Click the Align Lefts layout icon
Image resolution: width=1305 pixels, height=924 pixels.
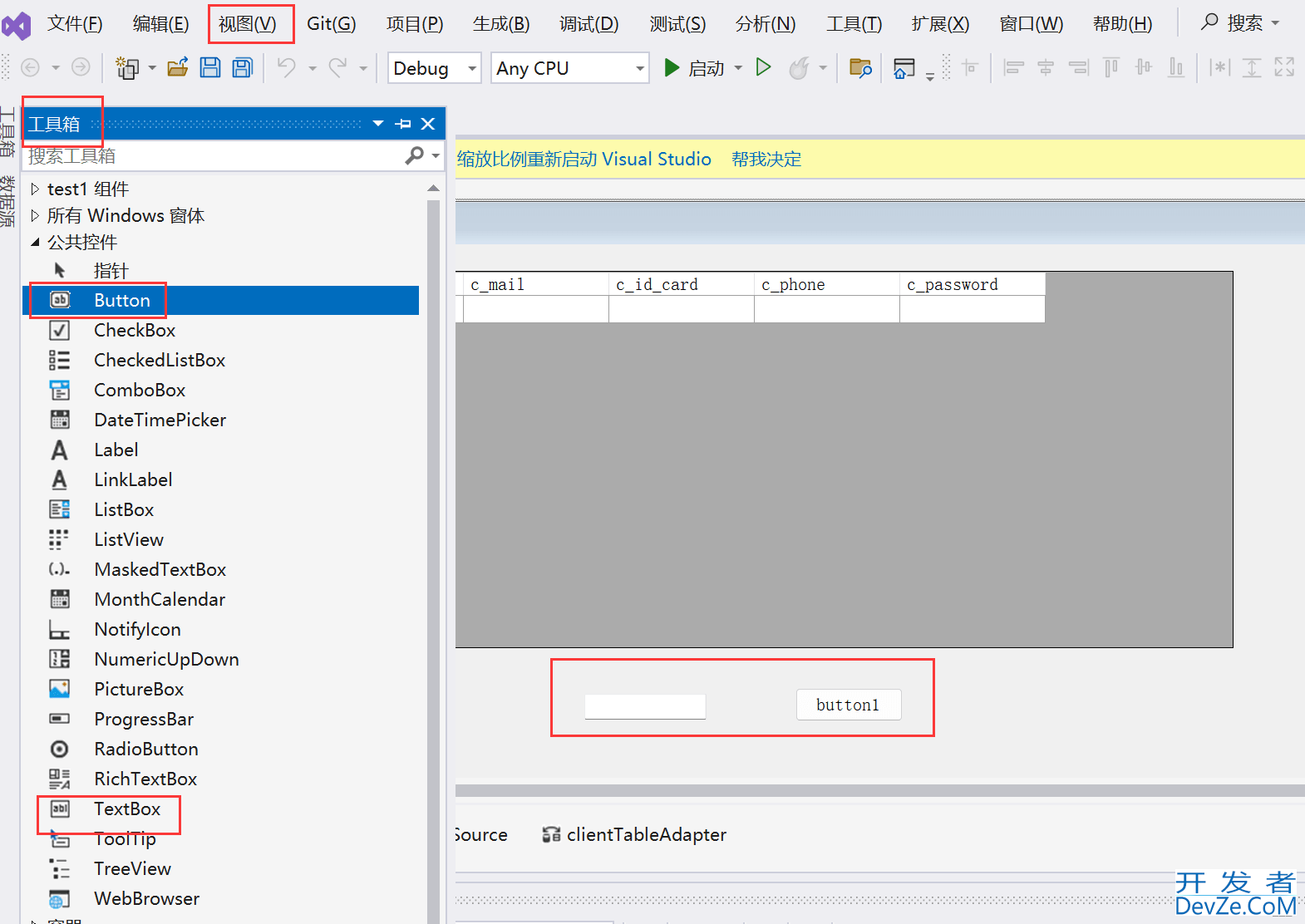1013,67
